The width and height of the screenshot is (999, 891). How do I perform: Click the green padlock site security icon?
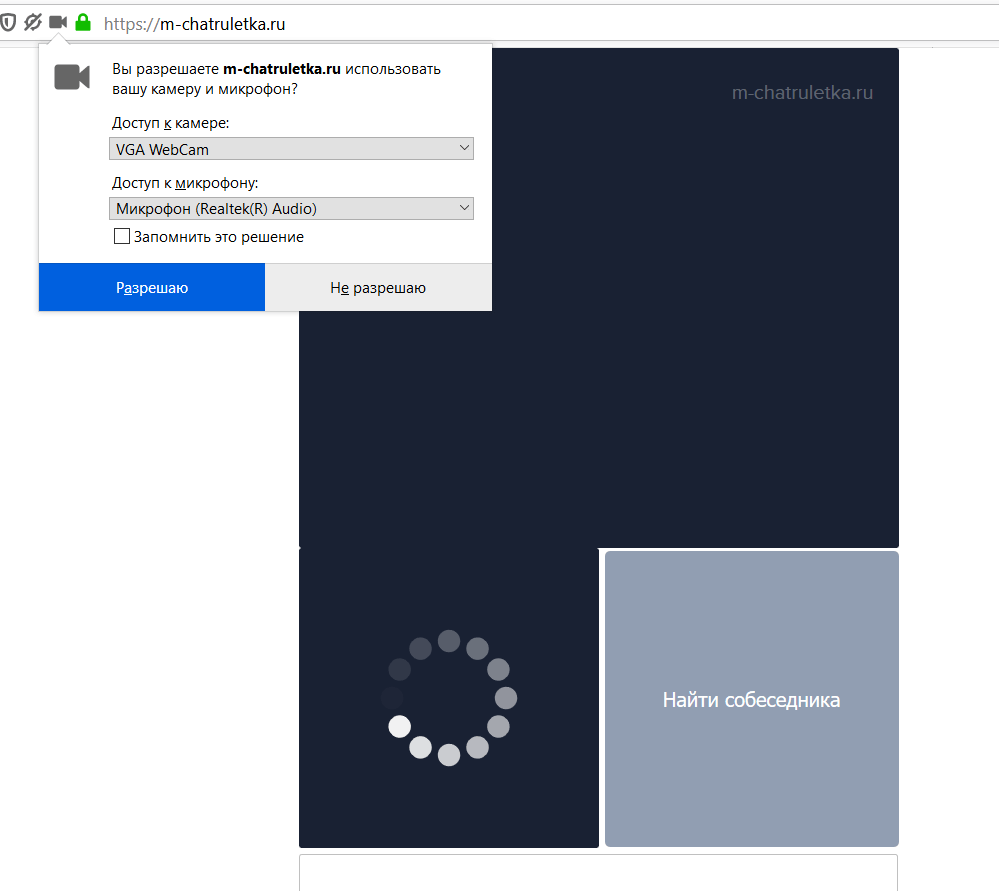83,22
